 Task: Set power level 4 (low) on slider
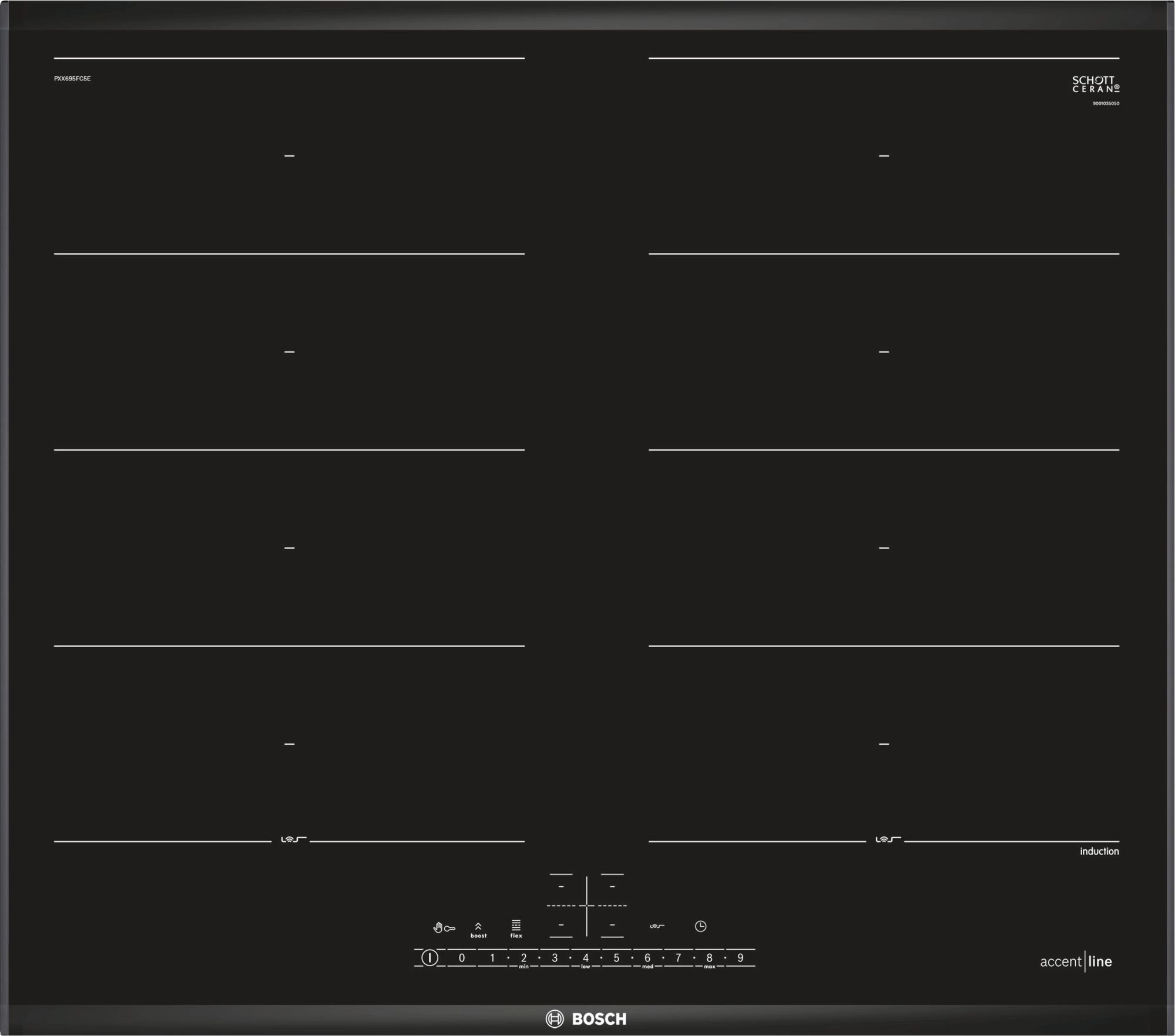(x=586, y=959)
